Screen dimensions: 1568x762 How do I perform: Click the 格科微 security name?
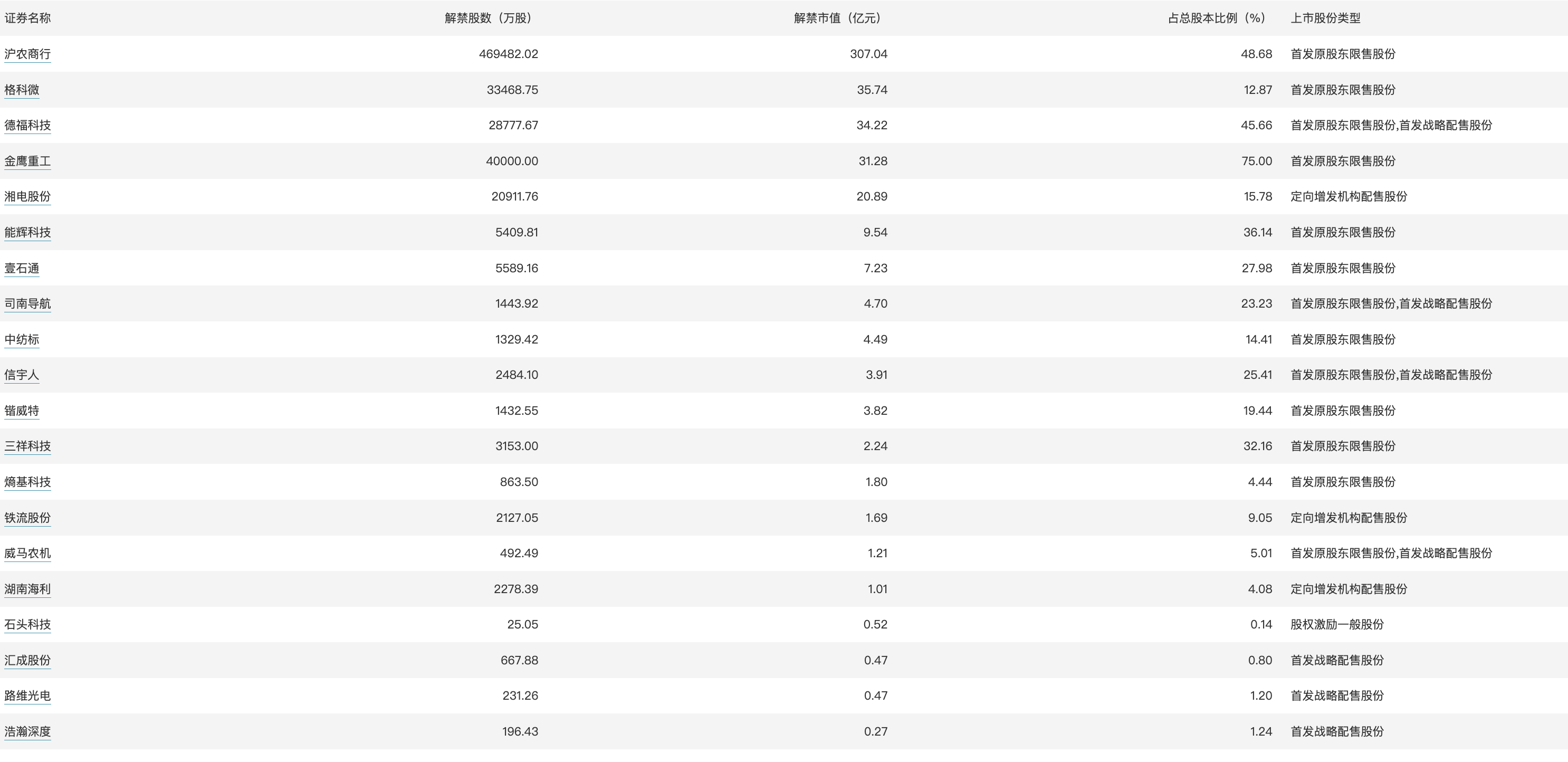click(22, 90)
